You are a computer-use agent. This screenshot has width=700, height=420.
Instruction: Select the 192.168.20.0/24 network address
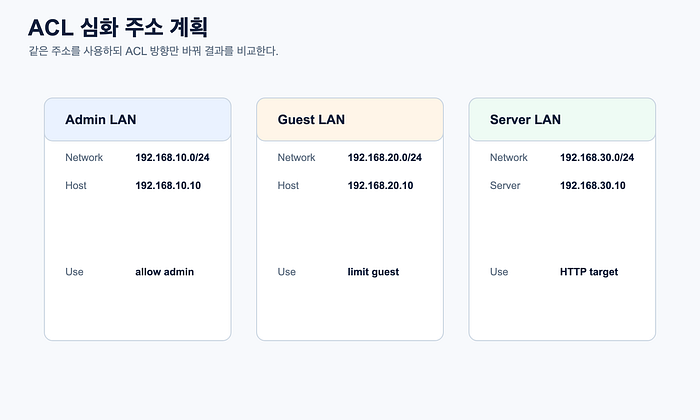[x=385, y=158]
